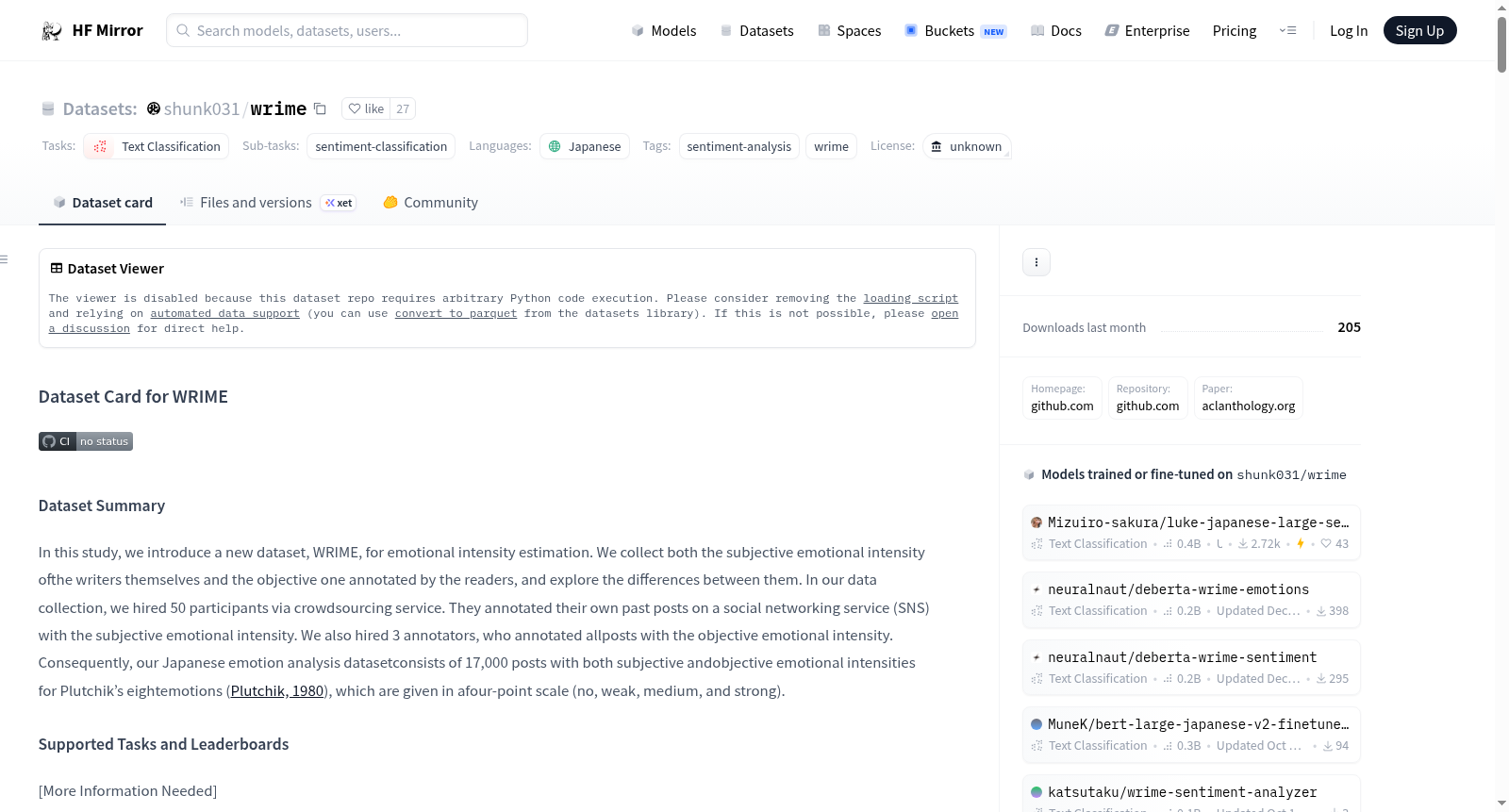1509x812 pixels.
Task: Open Models in the top navigation
Action: pyautogui.click(x=664, y=30)
